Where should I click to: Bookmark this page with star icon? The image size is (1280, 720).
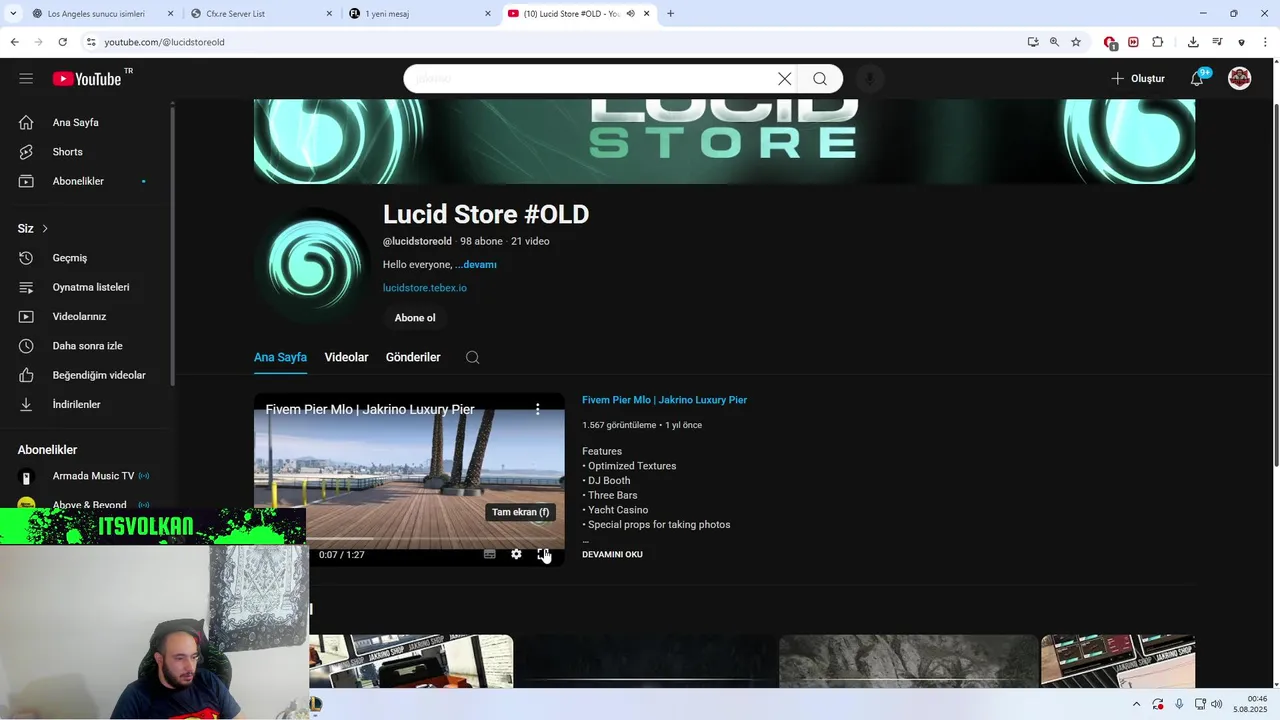(x=1076, y=42)
